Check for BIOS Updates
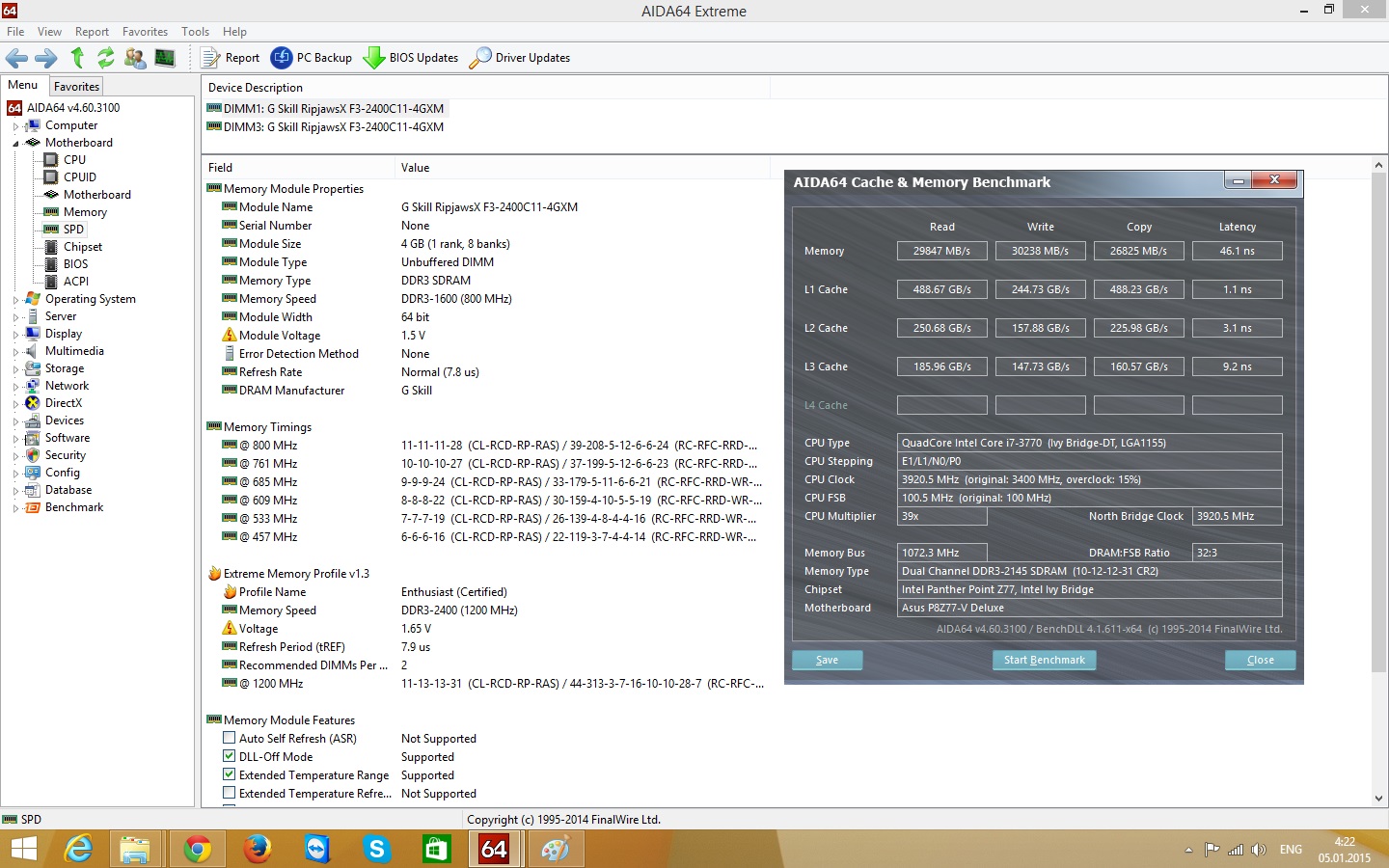The width and height of the screenshot is (1389, 868). click(x=411, y=58)
